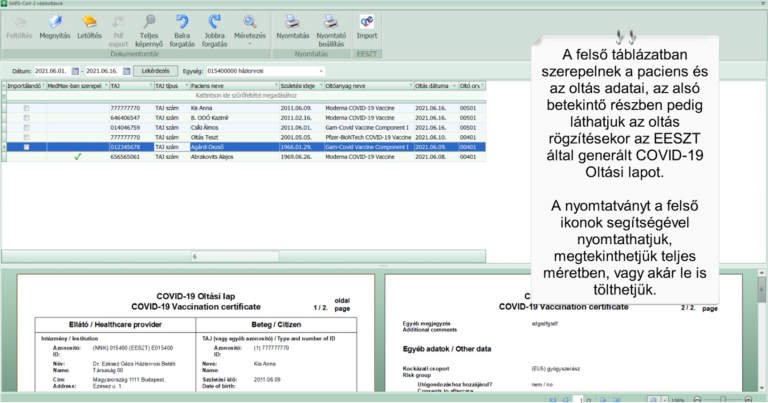The image size is (768, 403).
Task: Rotate document left with Balra forgatás
Action: pyautogui.click(x=182, y=27)
